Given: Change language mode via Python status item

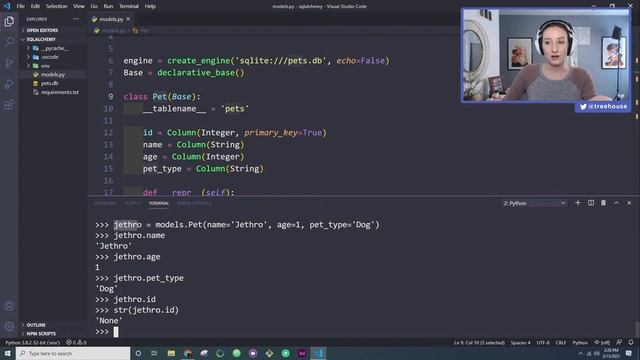Looking at the screenshot, I should (x=580, y=342).
